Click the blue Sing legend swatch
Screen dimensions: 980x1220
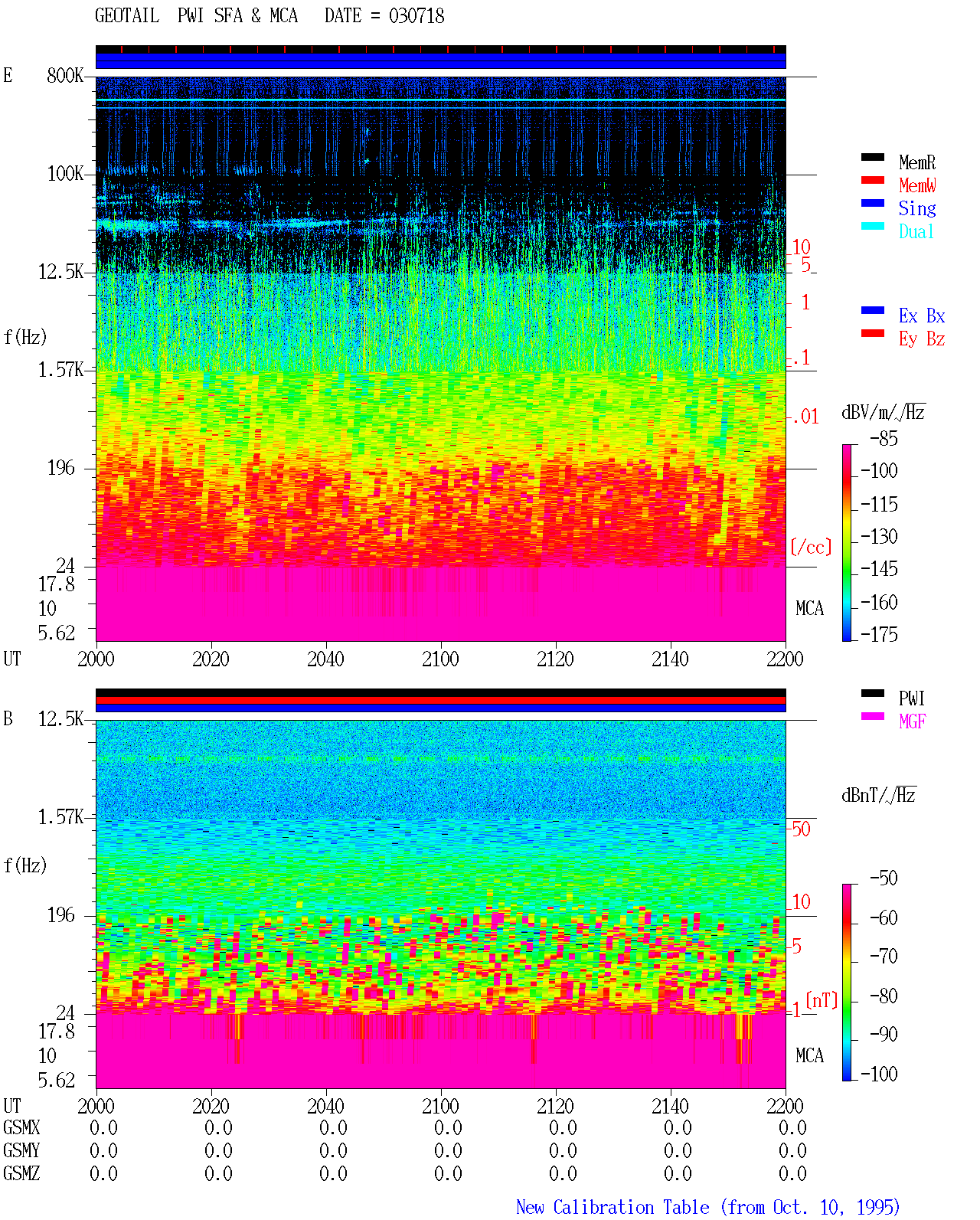pos(873,203)
